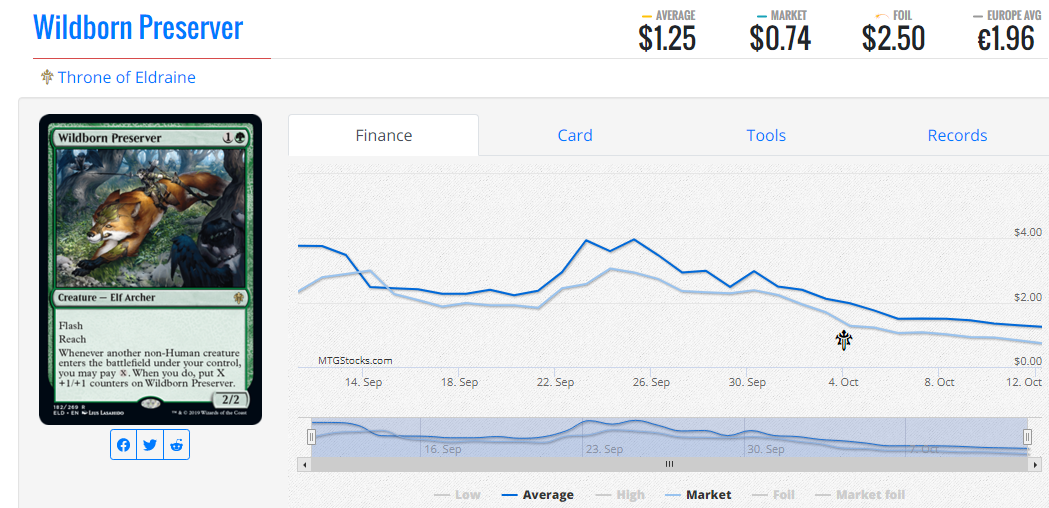
Task: Open the Throne of Eldraine set link
Action: [126, 77]
